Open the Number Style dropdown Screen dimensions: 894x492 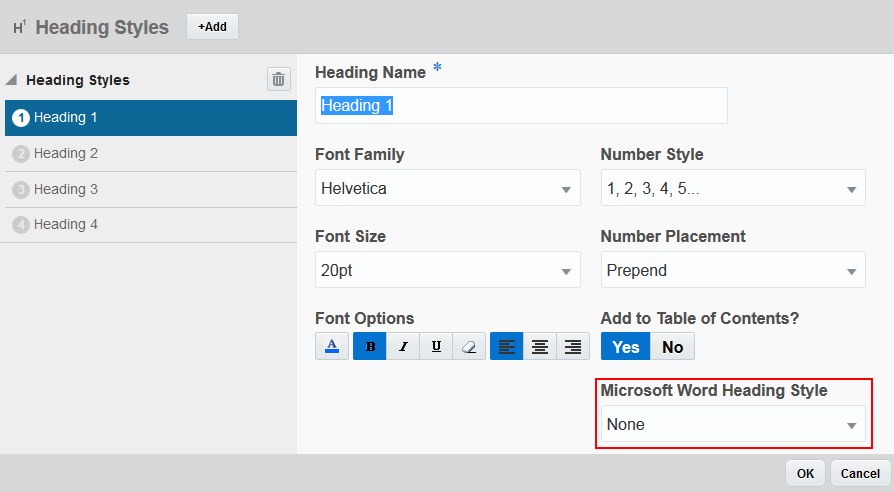[x=732, y=188]
